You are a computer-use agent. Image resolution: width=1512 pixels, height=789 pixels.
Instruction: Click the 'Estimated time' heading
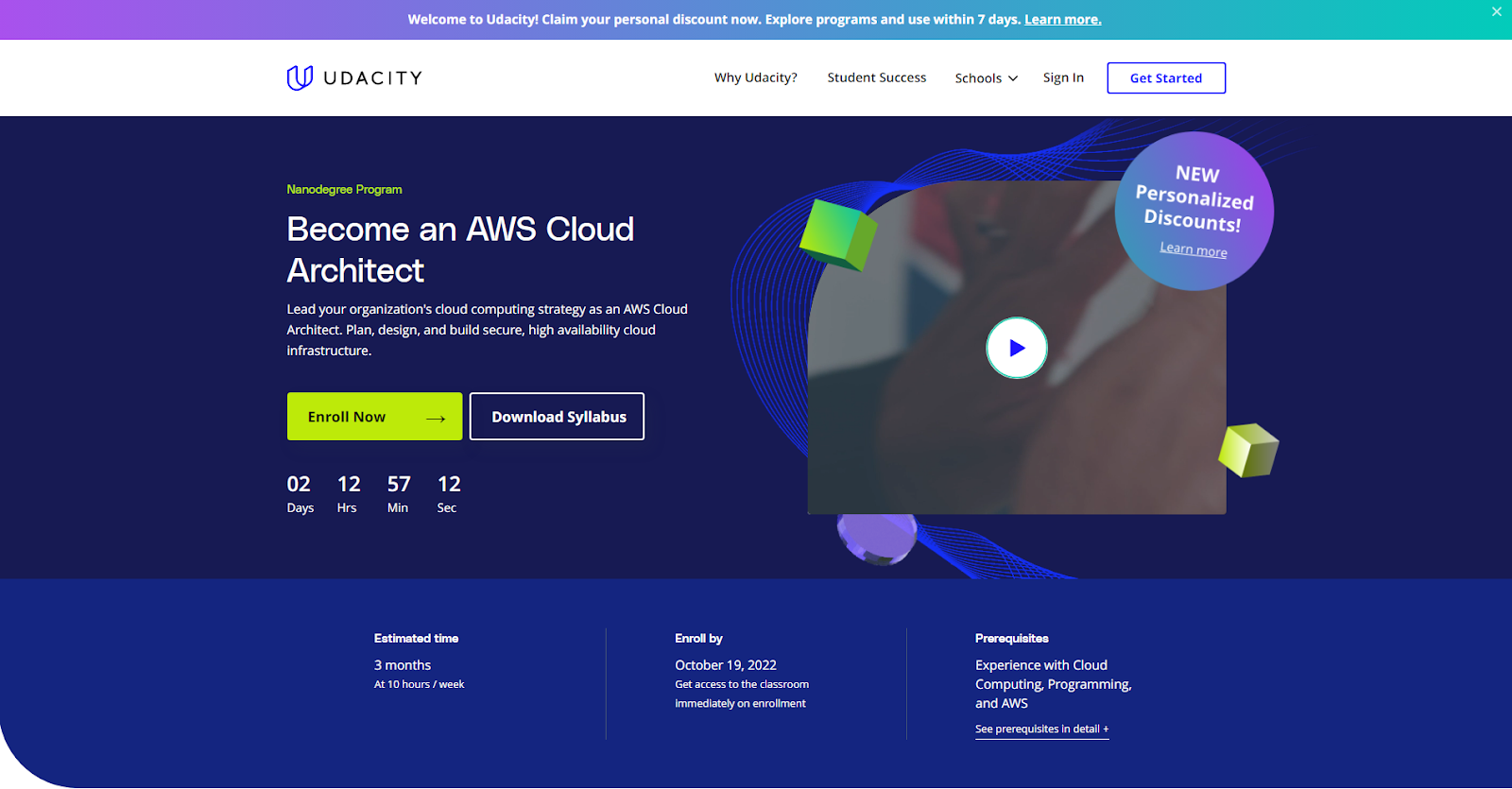417,639
